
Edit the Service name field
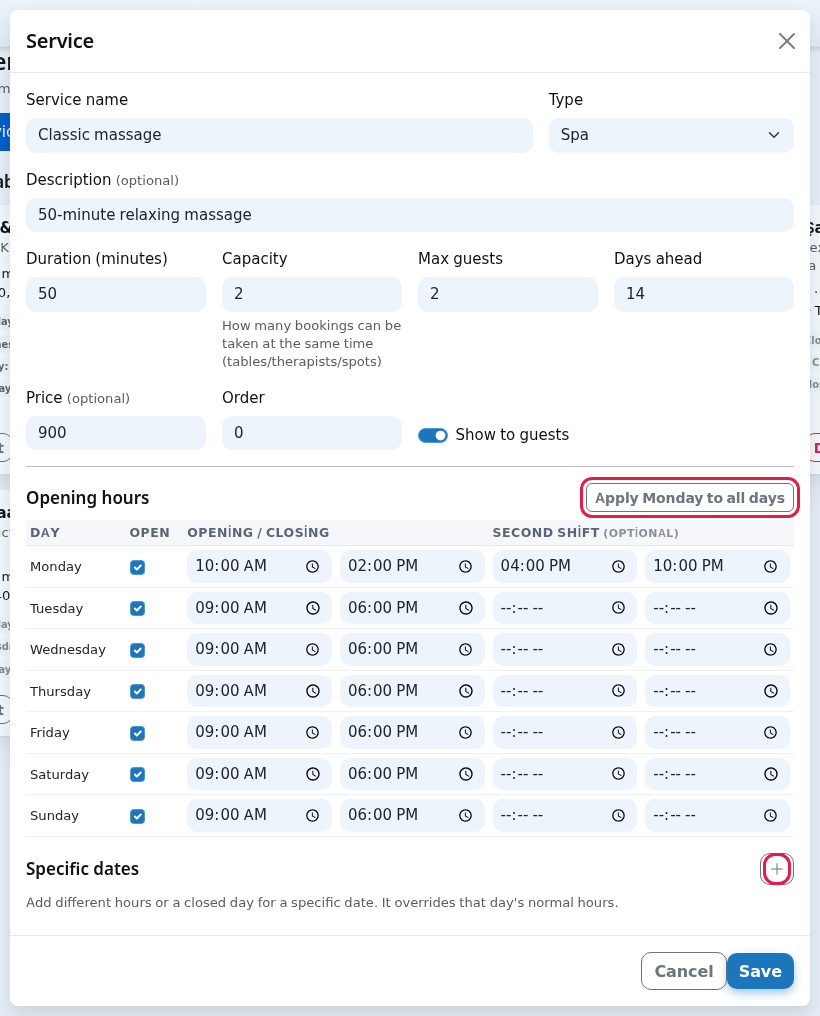pyautogui.click(x=279, y=135)
